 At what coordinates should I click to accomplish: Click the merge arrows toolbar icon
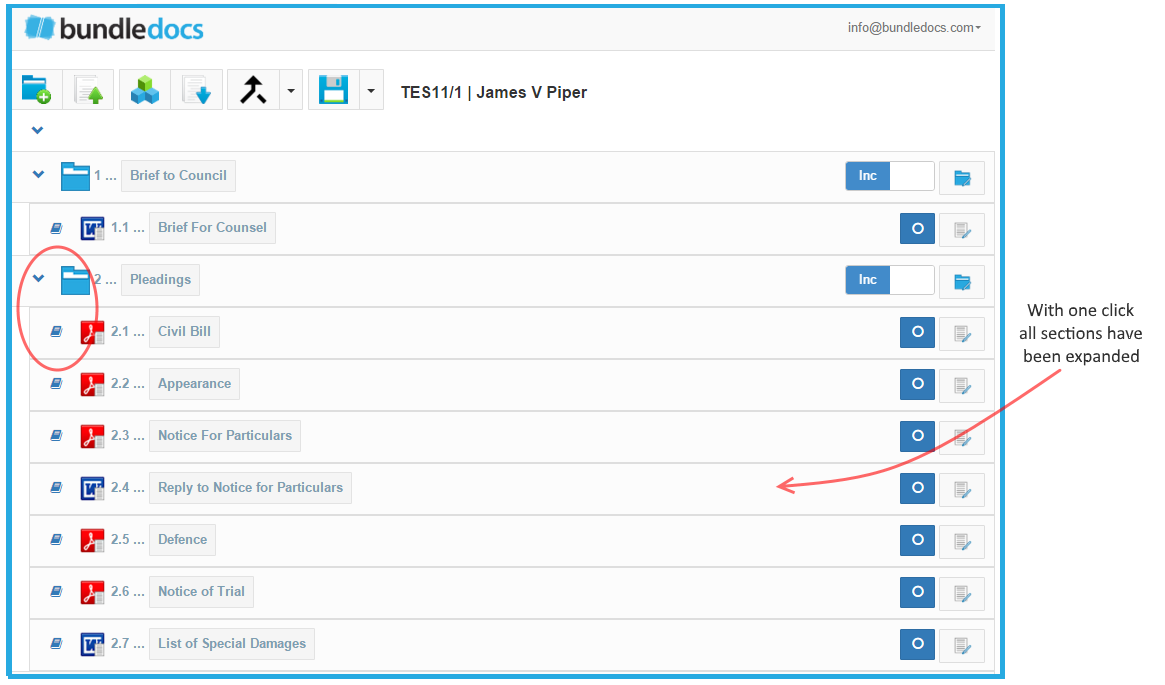pos(253,90)
